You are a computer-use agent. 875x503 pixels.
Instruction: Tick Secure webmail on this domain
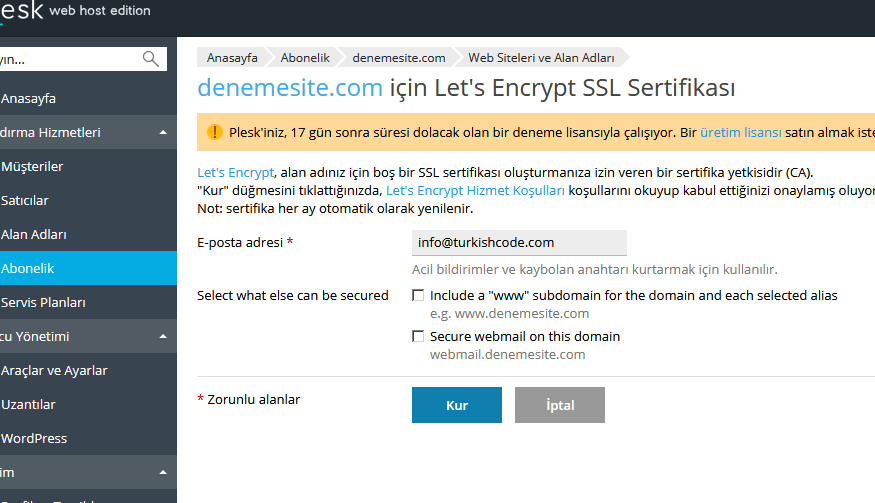tap(417, 336)
